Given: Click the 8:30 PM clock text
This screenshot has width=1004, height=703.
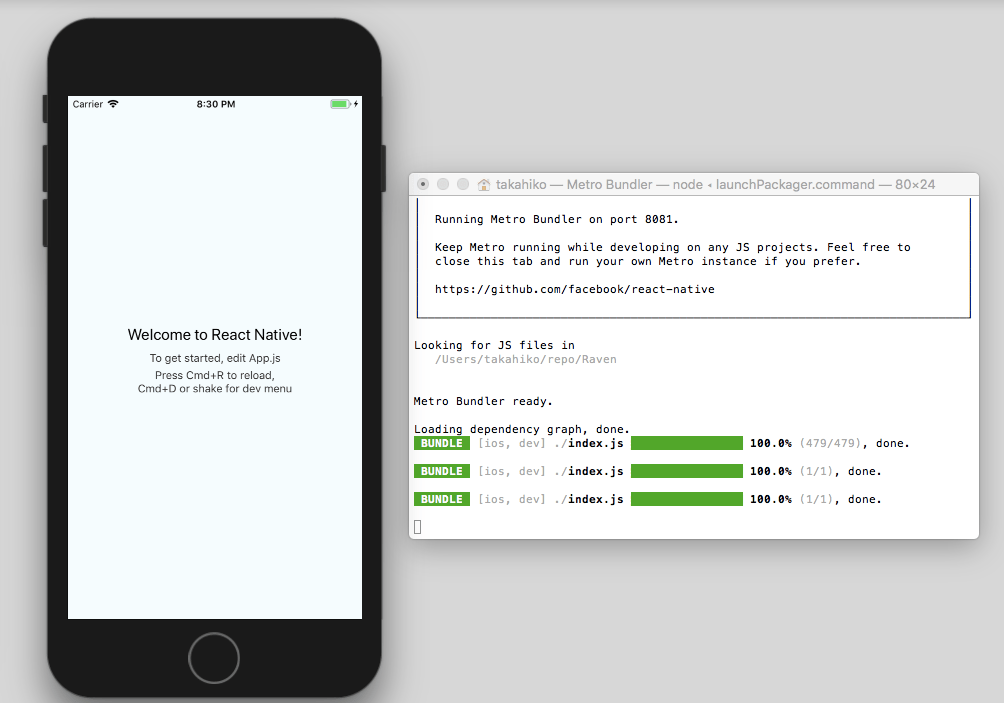Looking at the screenshot, I should point(216,104).
